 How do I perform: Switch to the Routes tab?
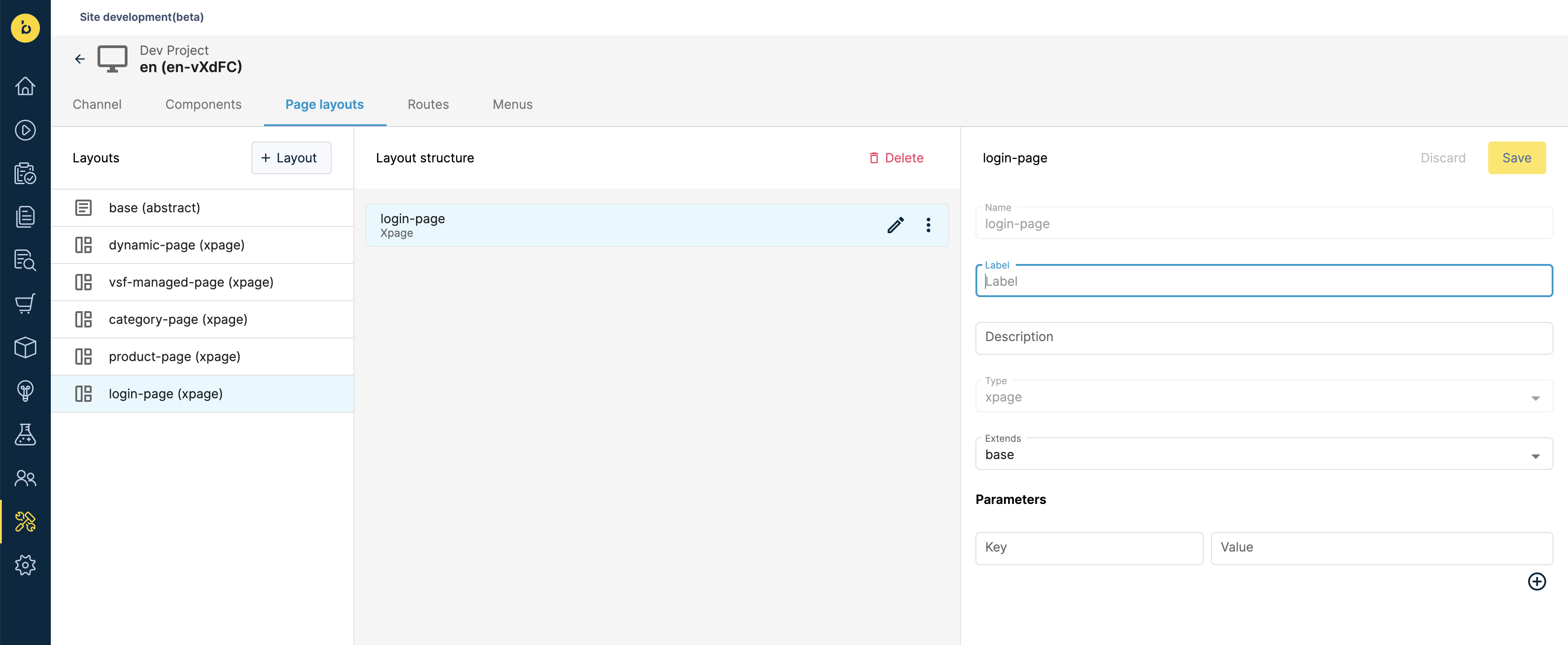[x=428, y=105]
